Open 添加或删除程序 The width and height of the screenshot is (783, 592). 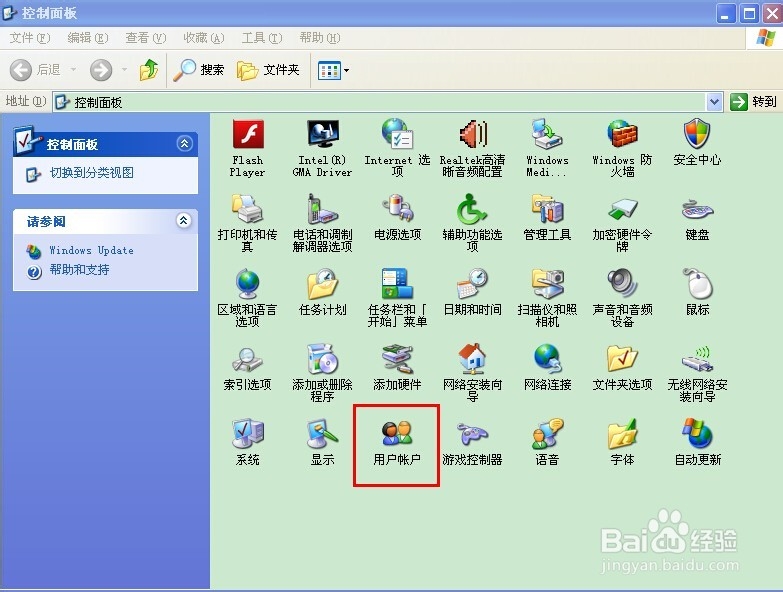click(x=323, y=373)
